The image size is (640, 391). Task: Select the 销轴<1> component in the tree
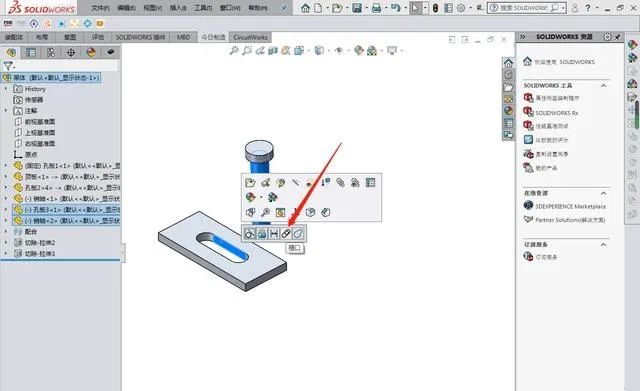pyautogui.click(x=66, y=198)
